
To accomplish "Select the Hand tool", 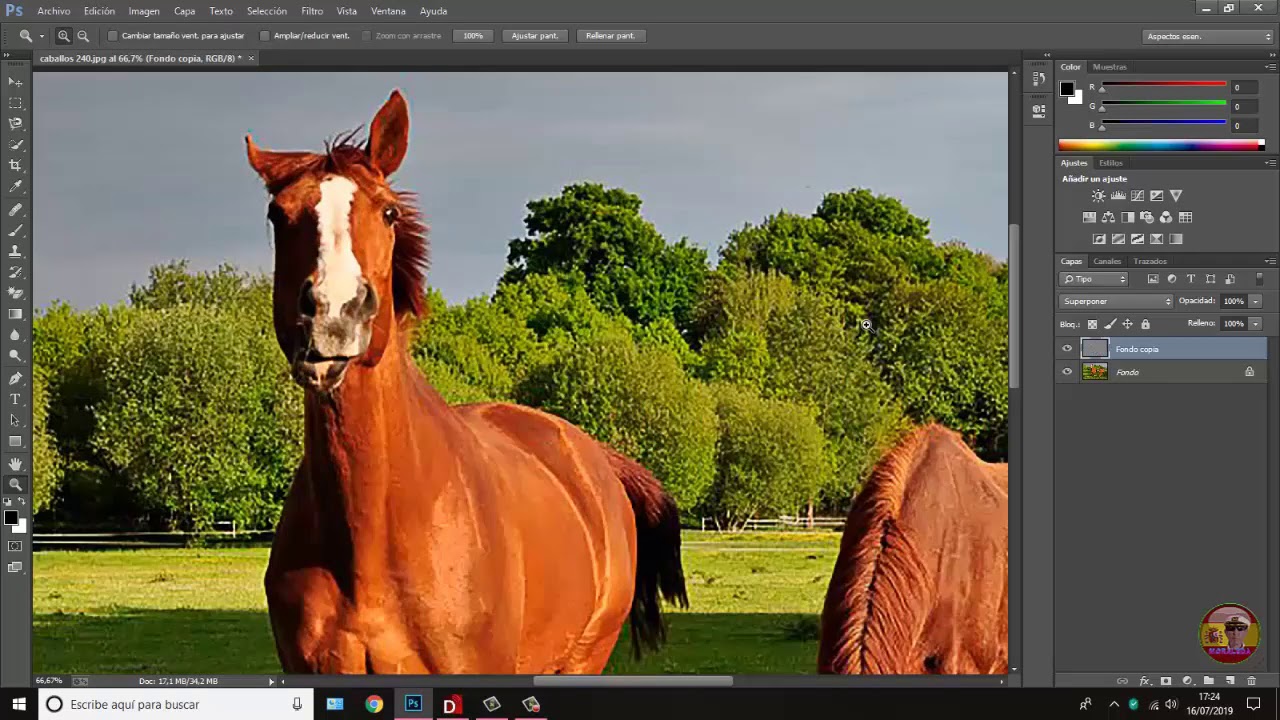I will point(15,464).
